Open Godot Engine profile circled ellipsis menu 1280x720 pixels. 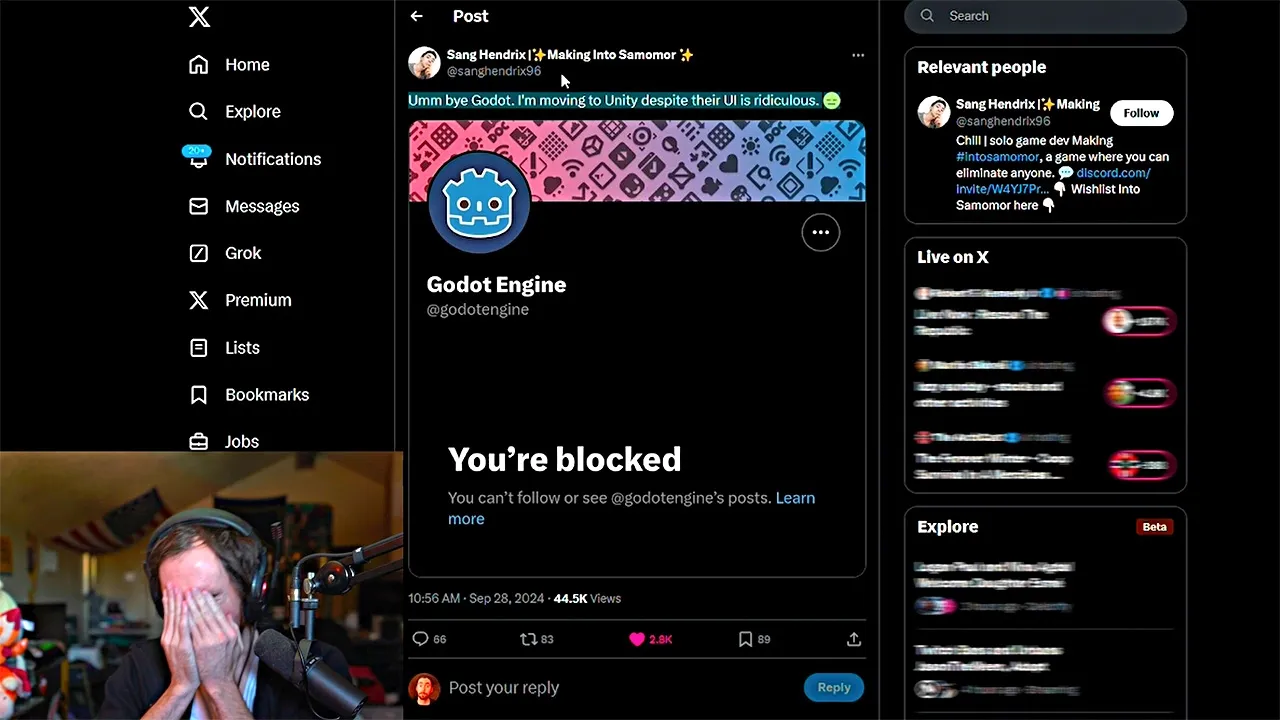tap(821, 232)
